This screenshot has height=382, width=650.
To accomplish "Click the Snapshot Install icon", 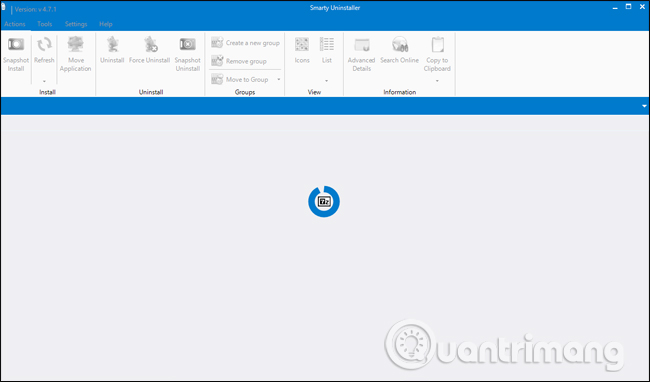I will pyautogui.click(x=16, y=44).
